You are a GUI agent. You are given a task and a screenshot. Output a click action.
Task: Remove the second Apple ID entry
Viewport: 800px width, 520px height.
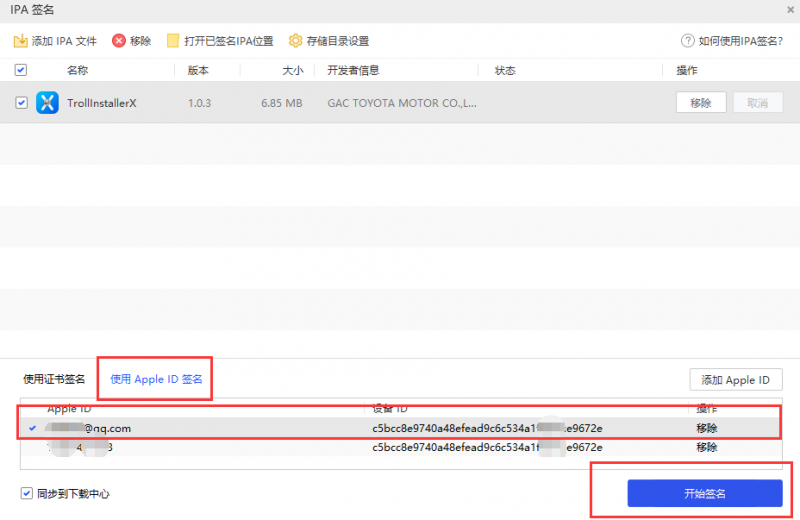(x=707, y=448)
